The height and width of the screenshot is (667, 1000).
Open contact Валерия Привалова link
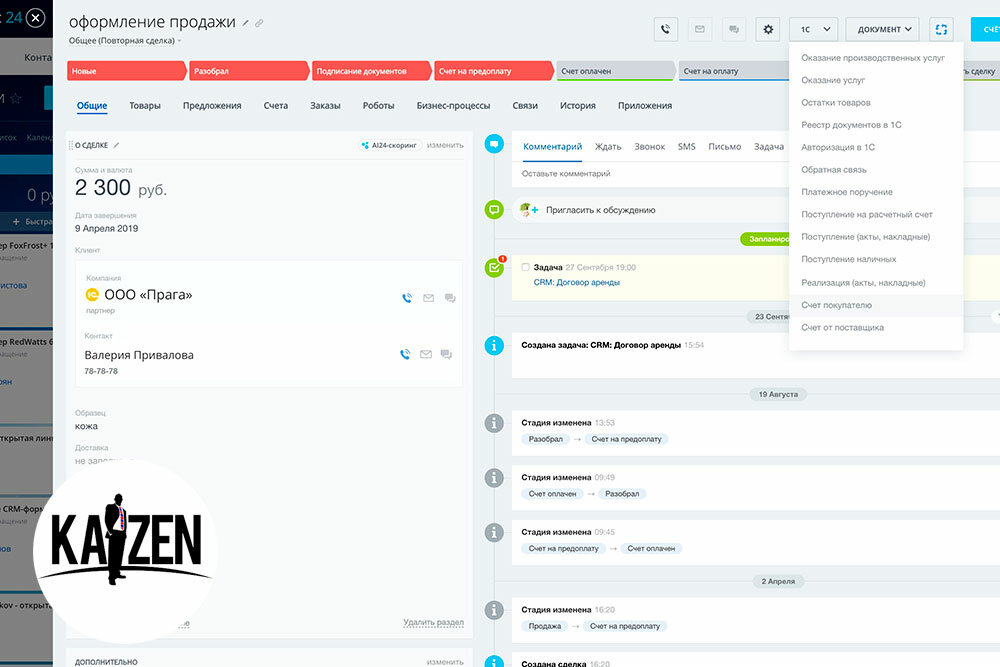tap(139, 355)
